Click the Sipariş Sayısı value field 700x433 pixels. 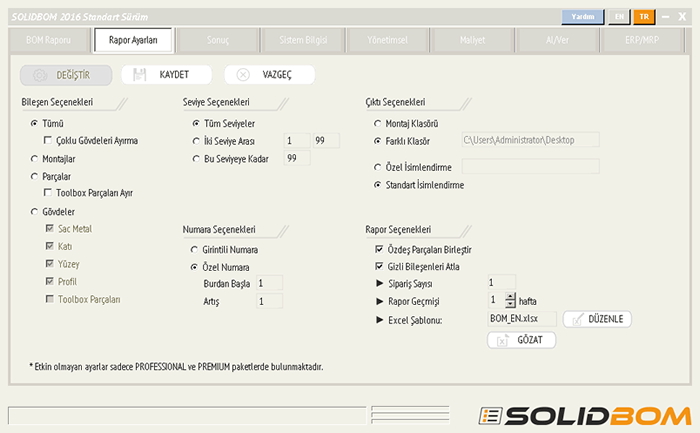click(x=501, y=282)
